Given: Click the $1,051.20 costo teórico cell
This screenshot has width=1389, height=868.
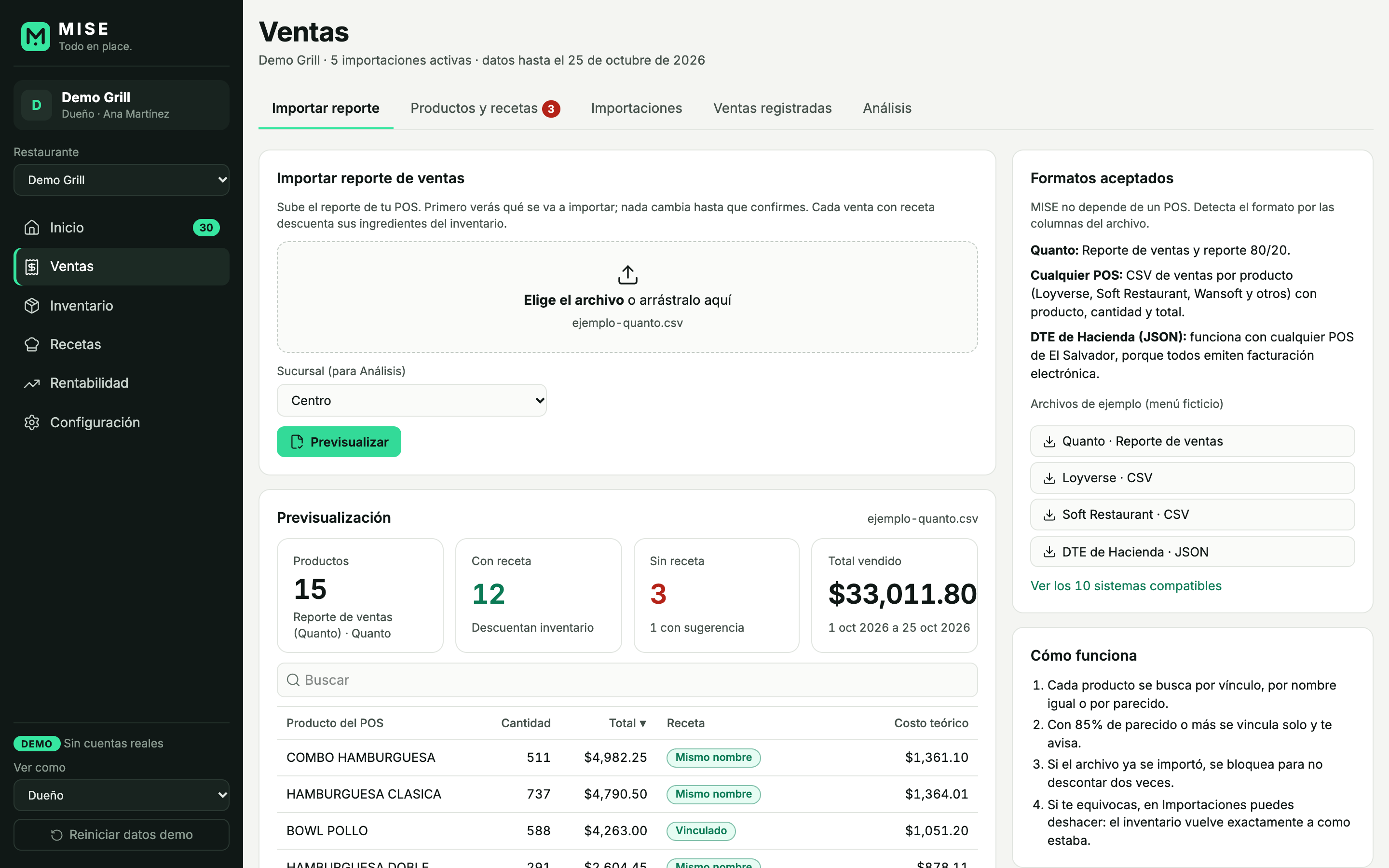Looking at the screenshot, I should coord(936,831).
